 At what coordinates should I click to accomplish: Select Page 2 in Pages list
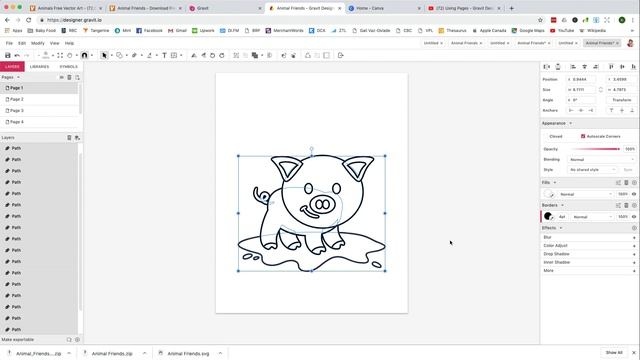tap(39, 99)
